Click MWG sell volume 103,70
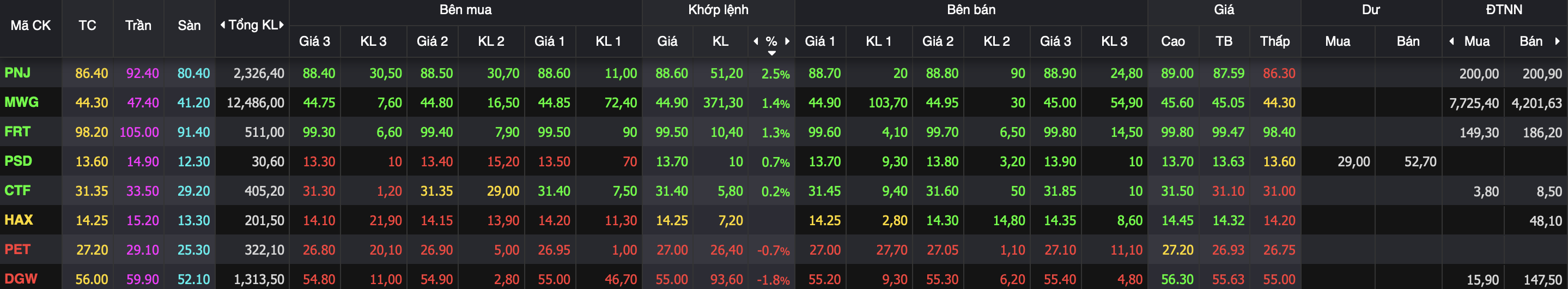Viewport: 1568px width, 289px height. [888, 103]
